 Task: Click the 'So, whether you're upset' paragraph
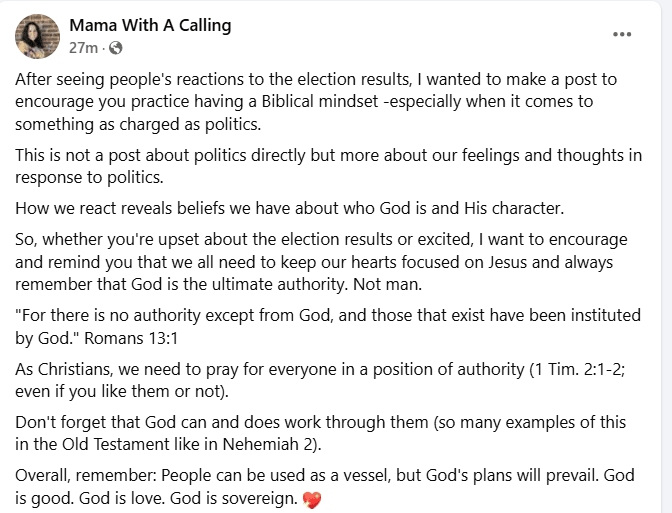pyautogui.click(x=321, y=262)
